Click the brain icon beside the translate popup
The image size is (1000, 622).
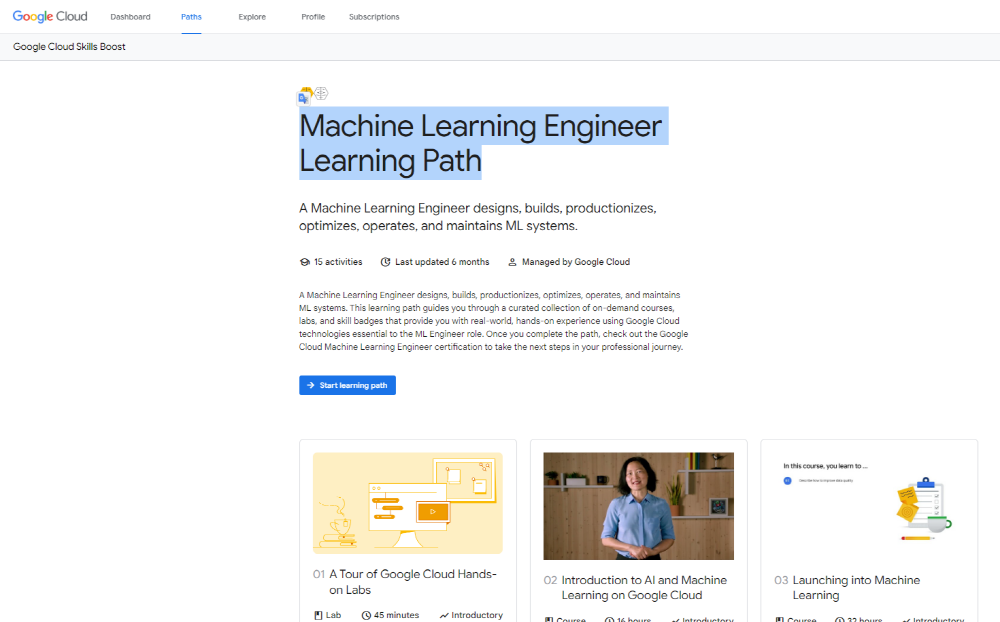click(x=321, y=93)
